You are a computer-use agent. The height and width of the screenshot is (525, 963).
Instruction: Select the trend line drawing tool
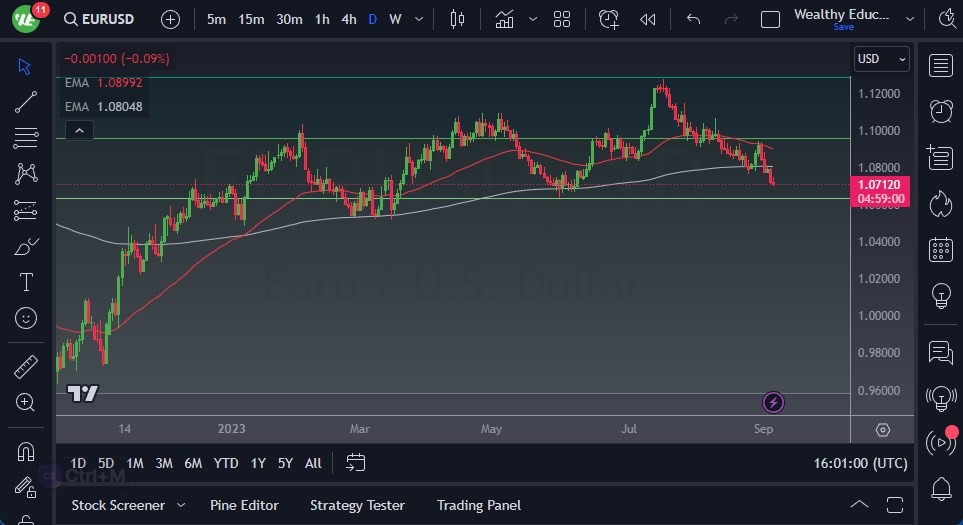(x=26, y=102)
